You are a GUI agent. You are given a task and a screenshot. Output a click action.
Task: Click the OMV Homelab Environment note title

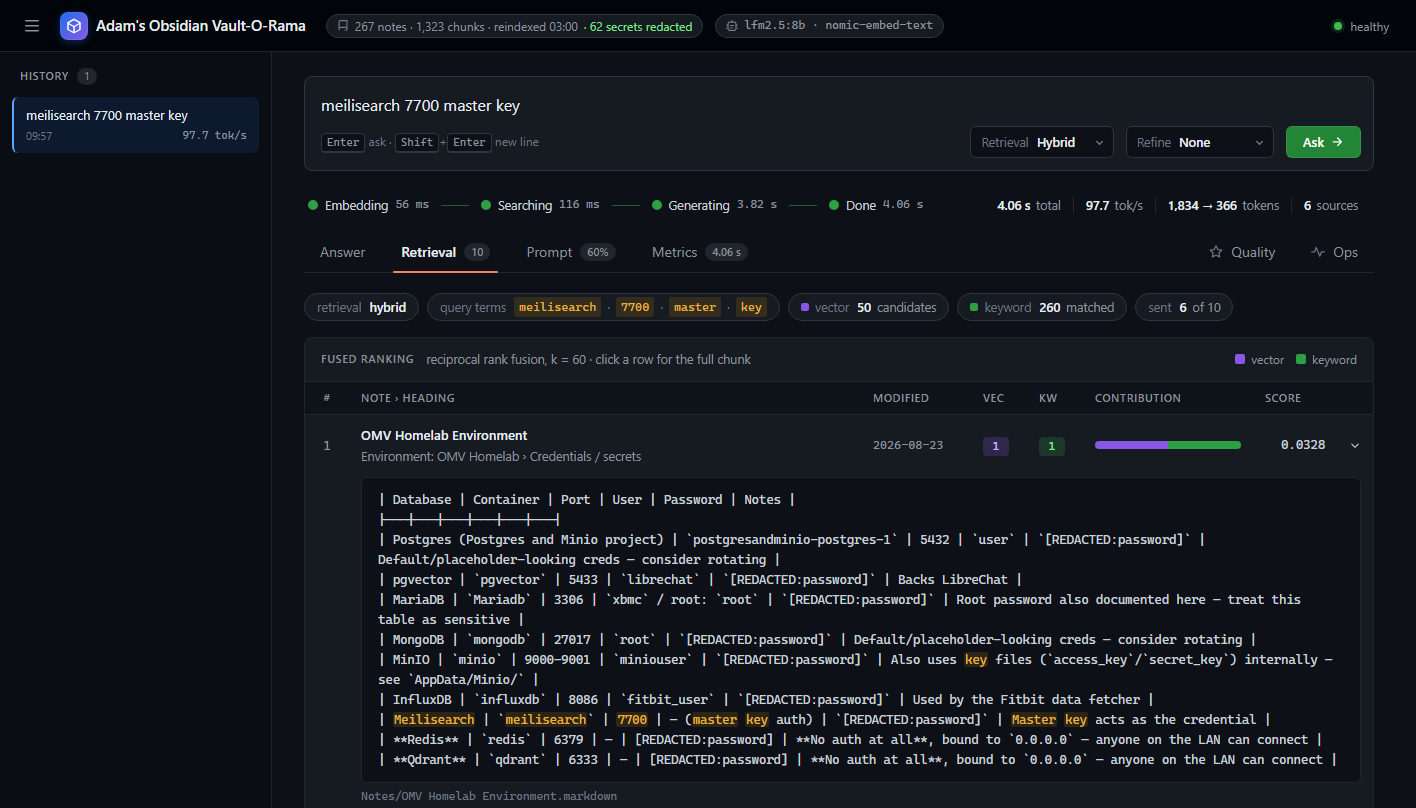coord(444,436)
